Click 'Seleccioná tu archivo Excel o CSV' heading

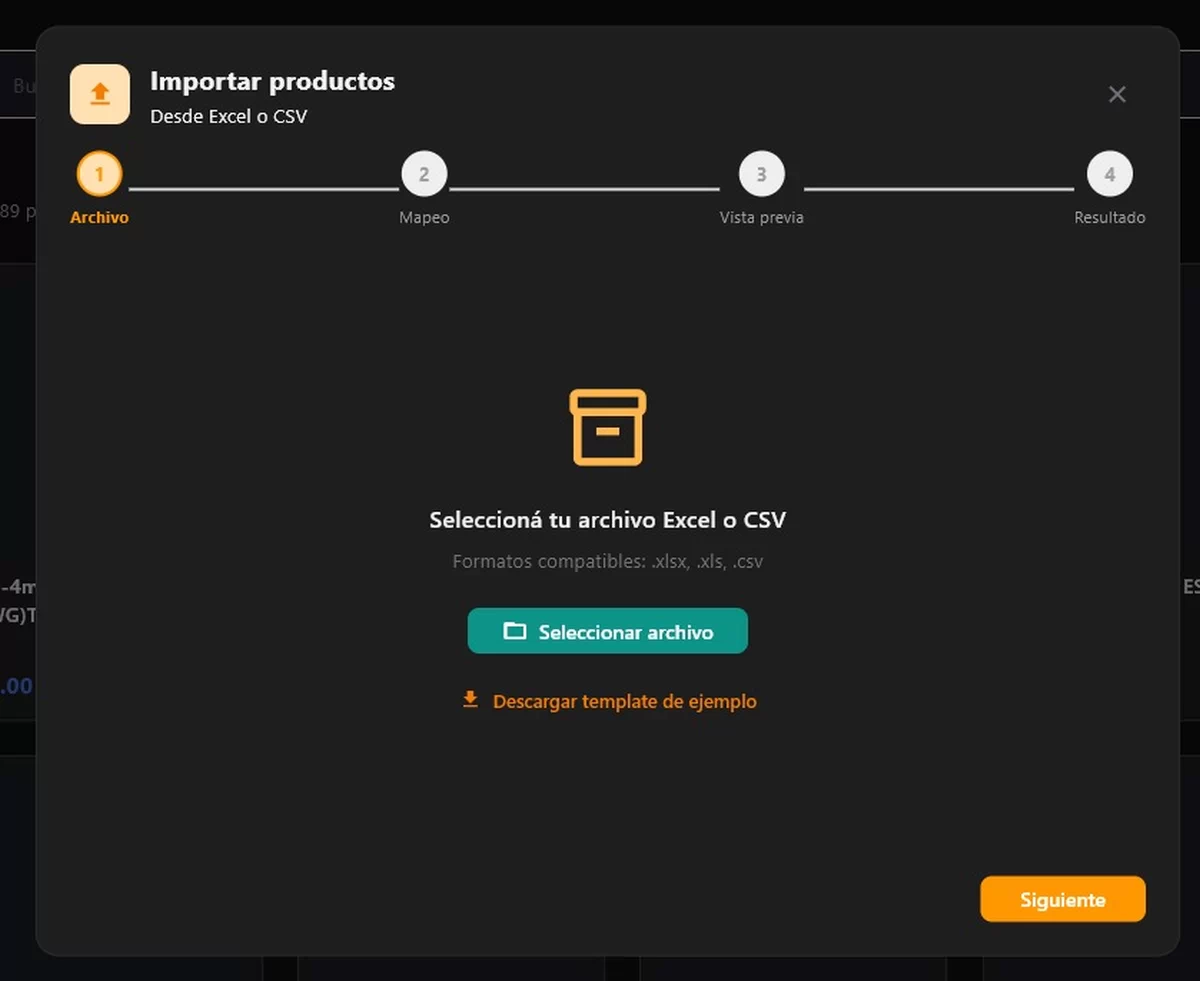[608, 520]
